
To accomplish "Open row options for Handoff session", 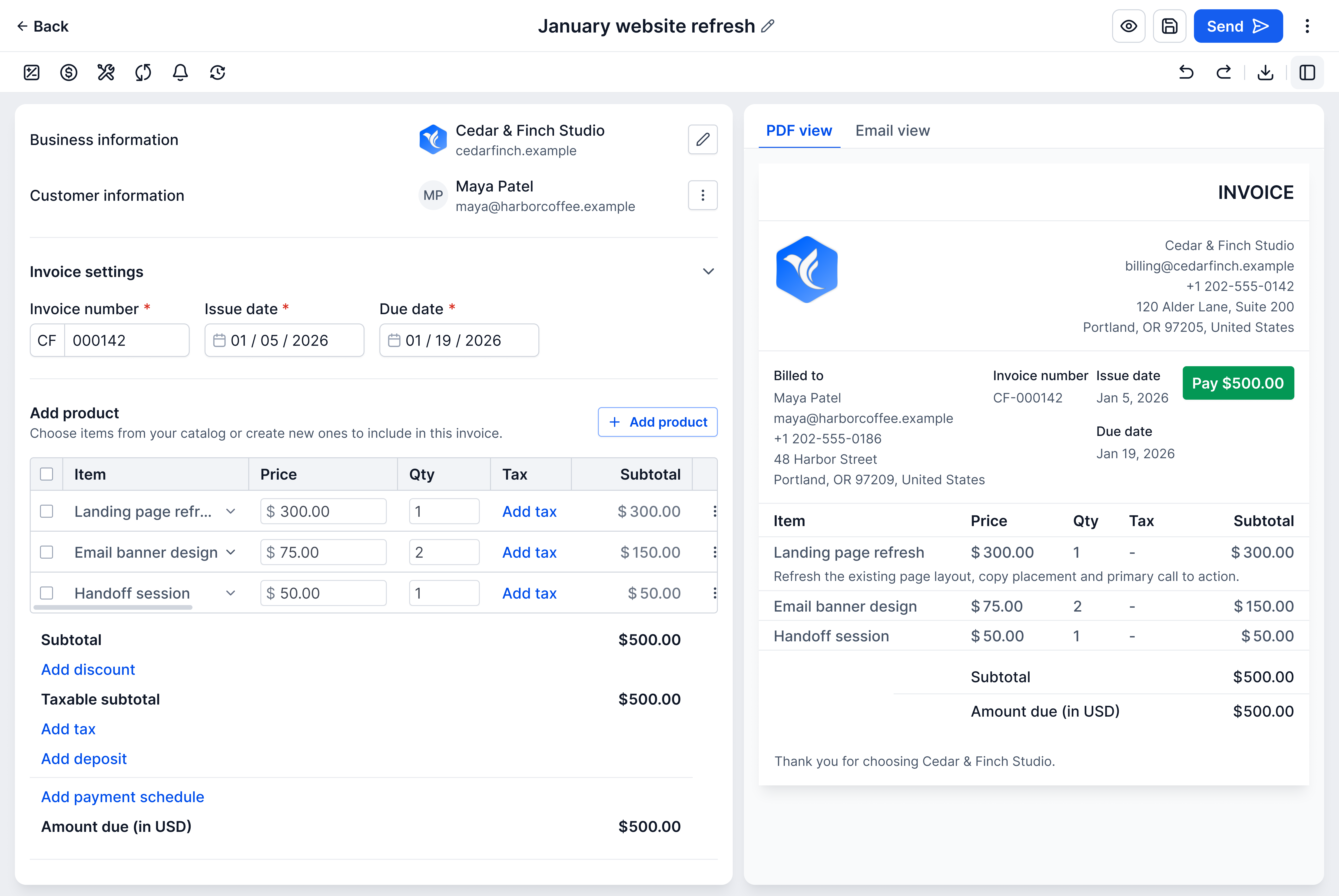I will click(x=714, y=593).
